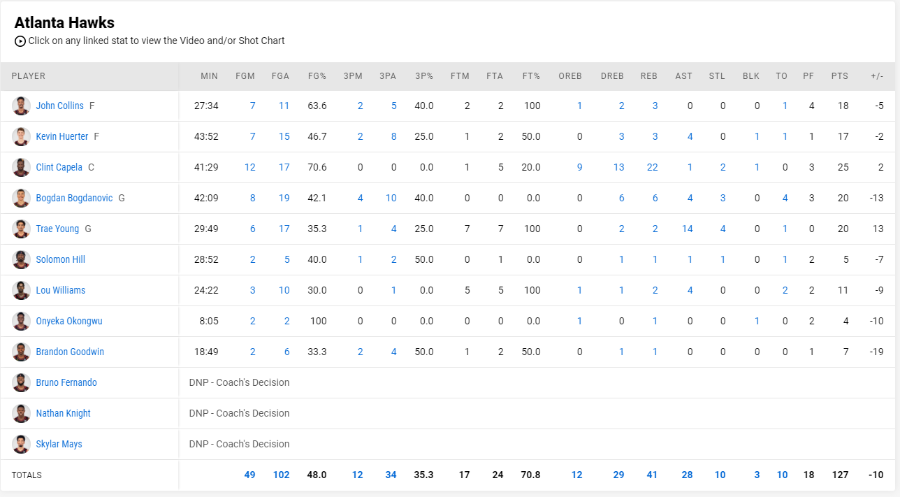View Trae Young's 14 assists video
This screenshot has width=900, height=497.
[x=687, y=228]
